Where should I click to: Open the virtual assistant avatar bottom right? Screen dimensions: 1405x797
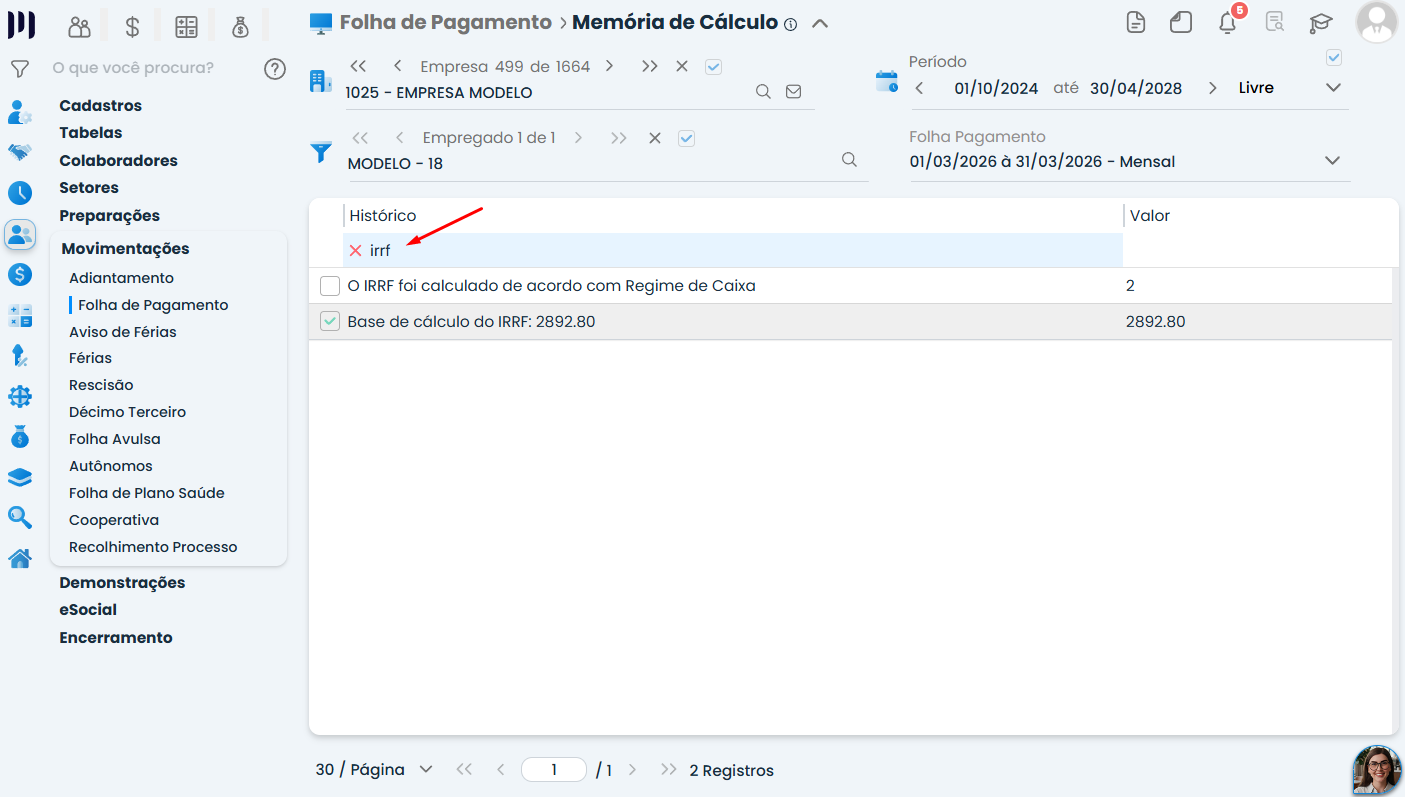click(x=1377, y=770)
